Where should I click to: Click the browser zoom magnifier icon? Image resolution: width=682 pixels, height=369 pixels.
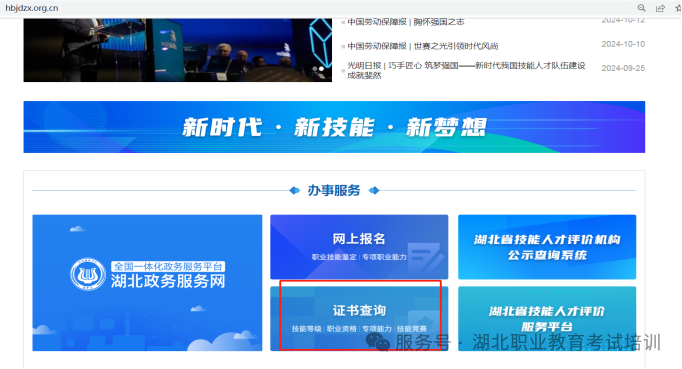coord(641,8)
